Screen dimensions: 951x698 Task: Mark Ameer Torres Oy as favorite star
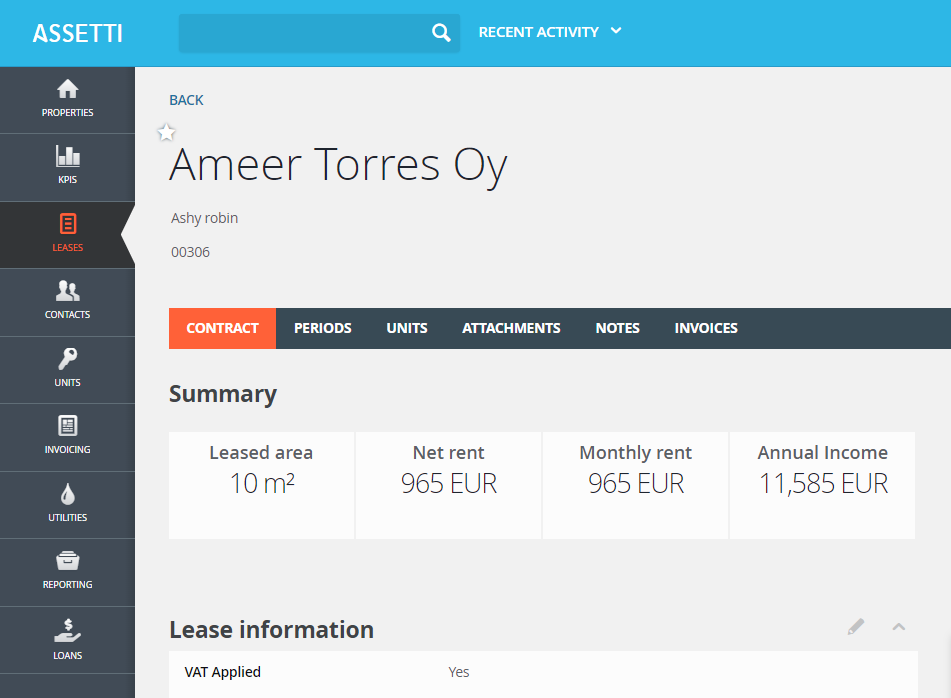pos(166,132)
